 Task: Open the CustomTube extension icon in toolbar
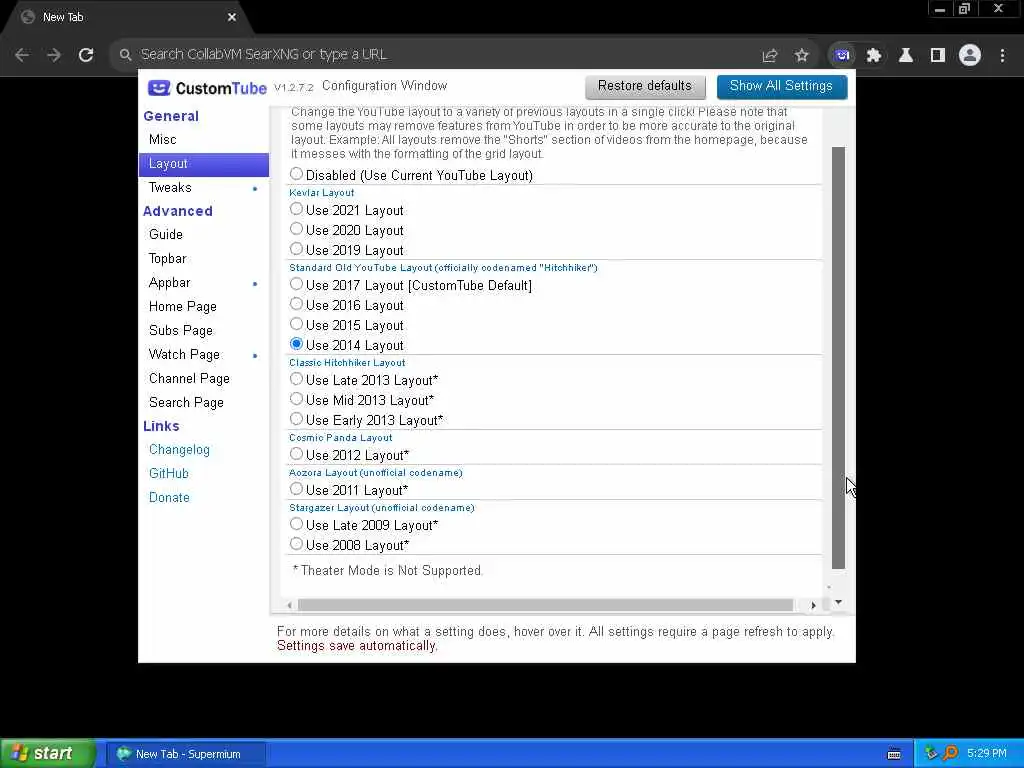[842, 56]
